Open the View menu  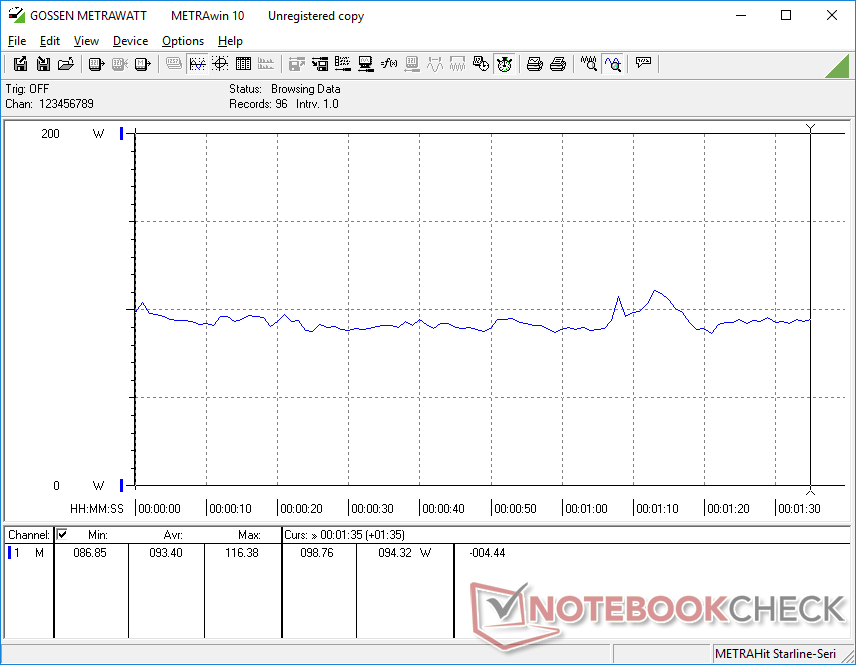tap(86, 41)
